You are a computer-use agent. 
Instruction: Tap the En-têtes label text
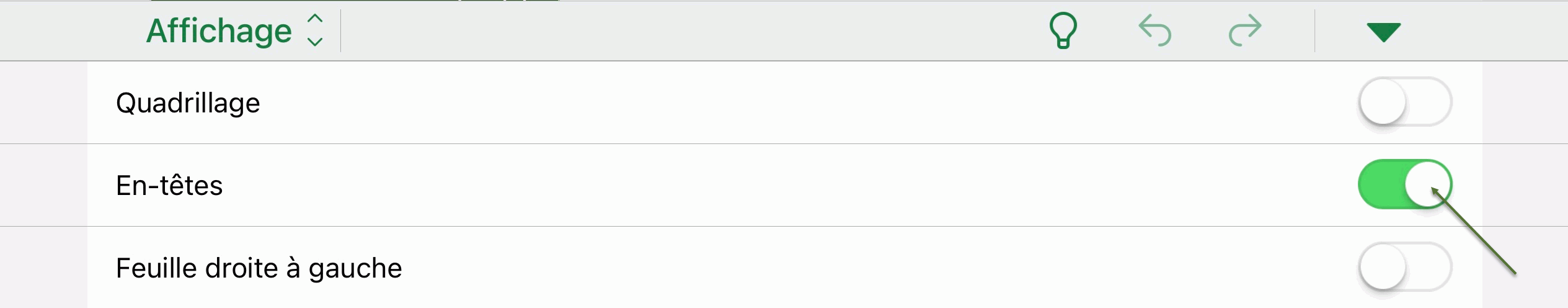coord(169,186)
